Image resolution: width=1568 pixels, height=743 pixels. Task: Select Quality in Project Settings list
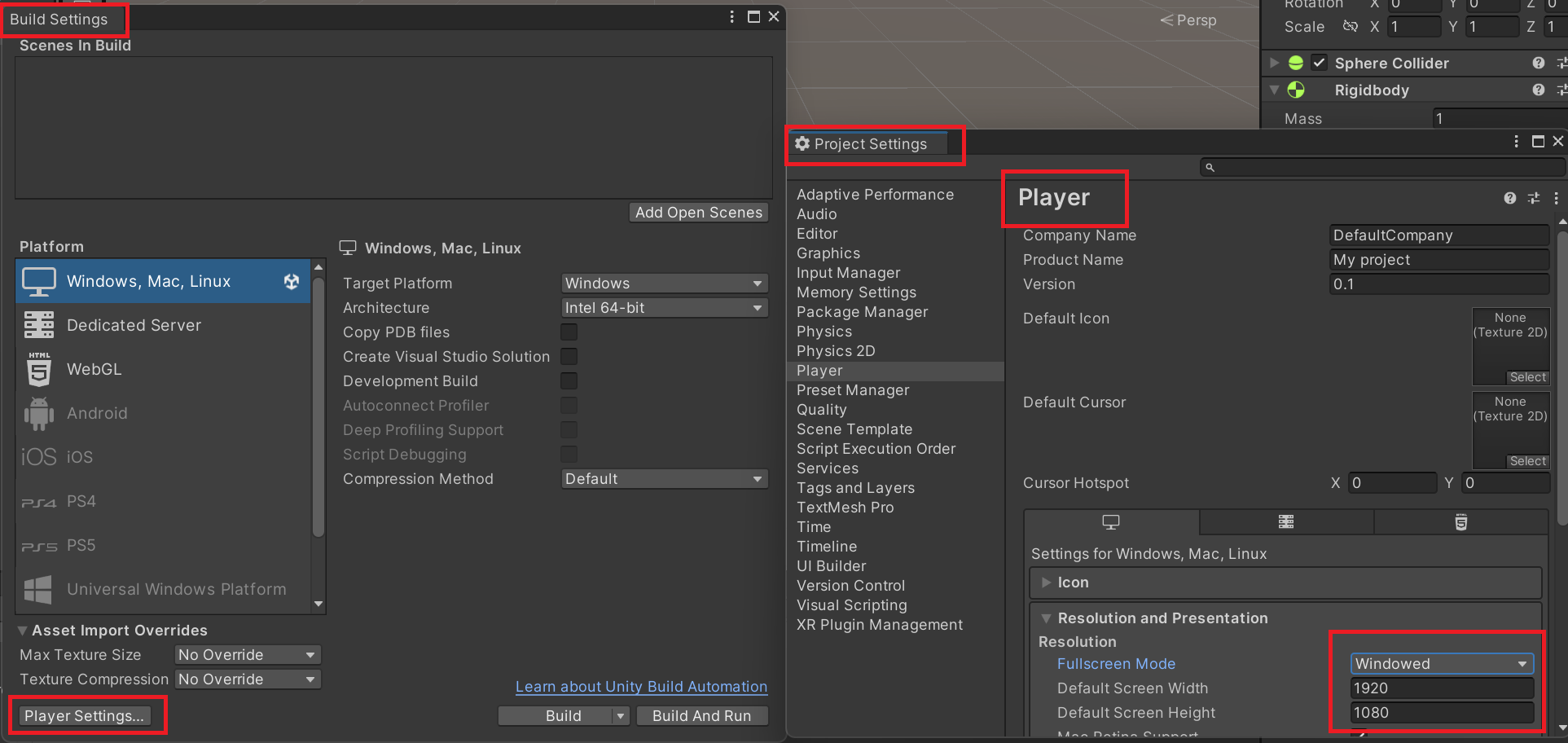(x=821, y=410)
